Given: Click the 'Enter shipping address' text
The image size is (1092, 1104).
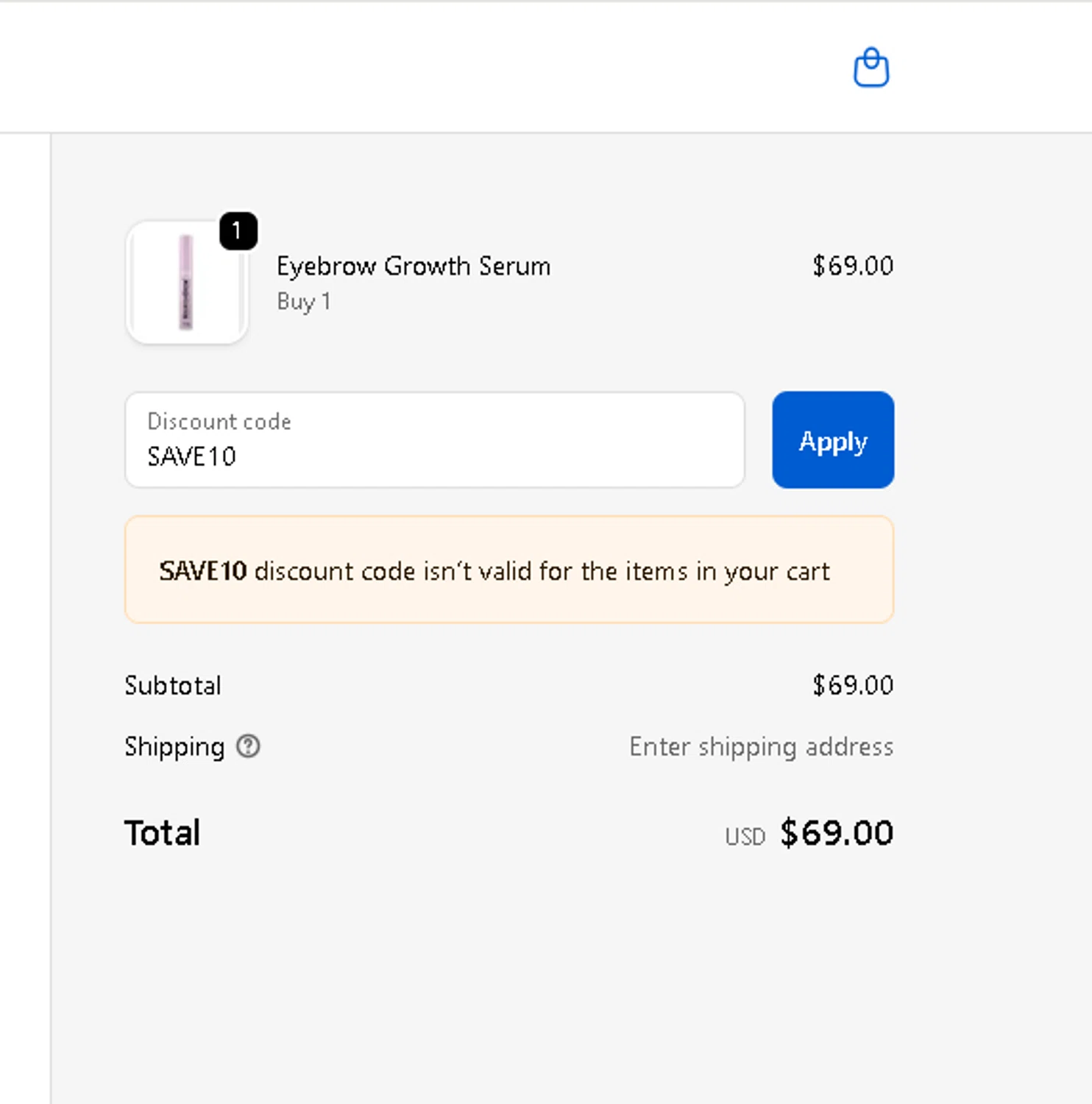Looking at the screenshot, I should pyautogui.click(x=761, y=746).
